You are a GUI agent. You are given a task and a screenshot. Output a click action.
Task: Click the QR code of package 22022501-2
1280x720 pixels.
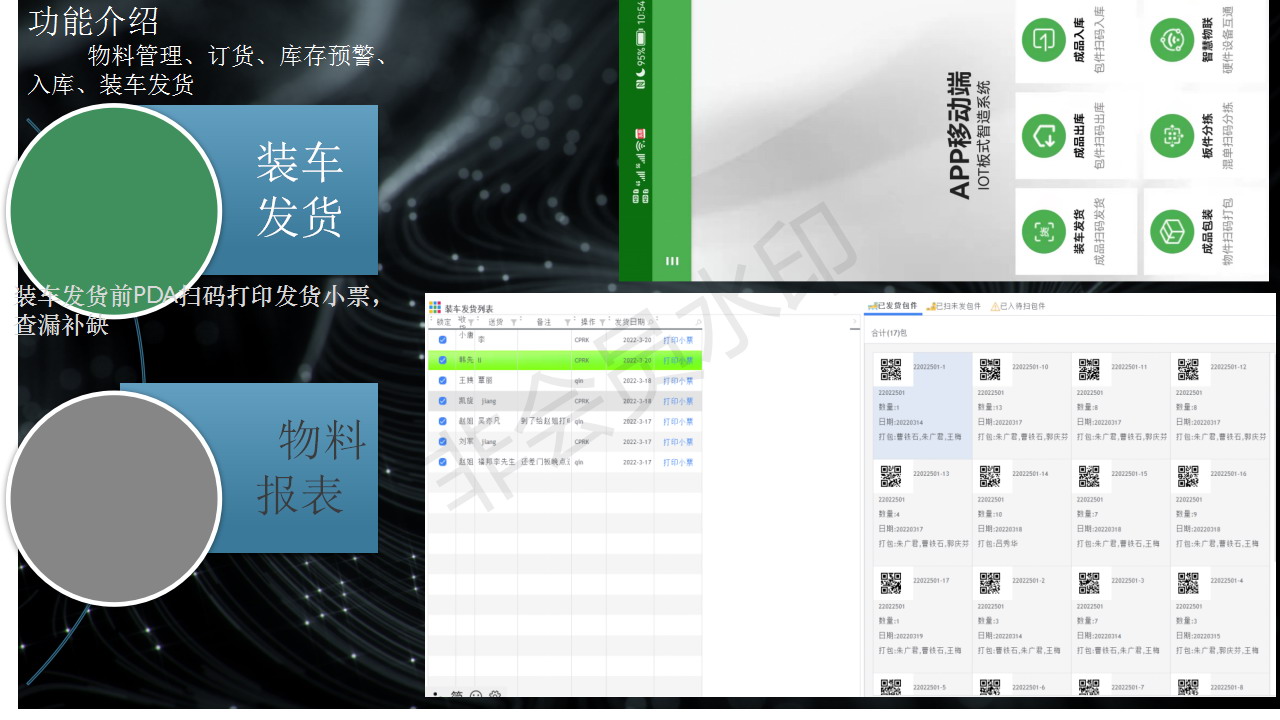989,583
